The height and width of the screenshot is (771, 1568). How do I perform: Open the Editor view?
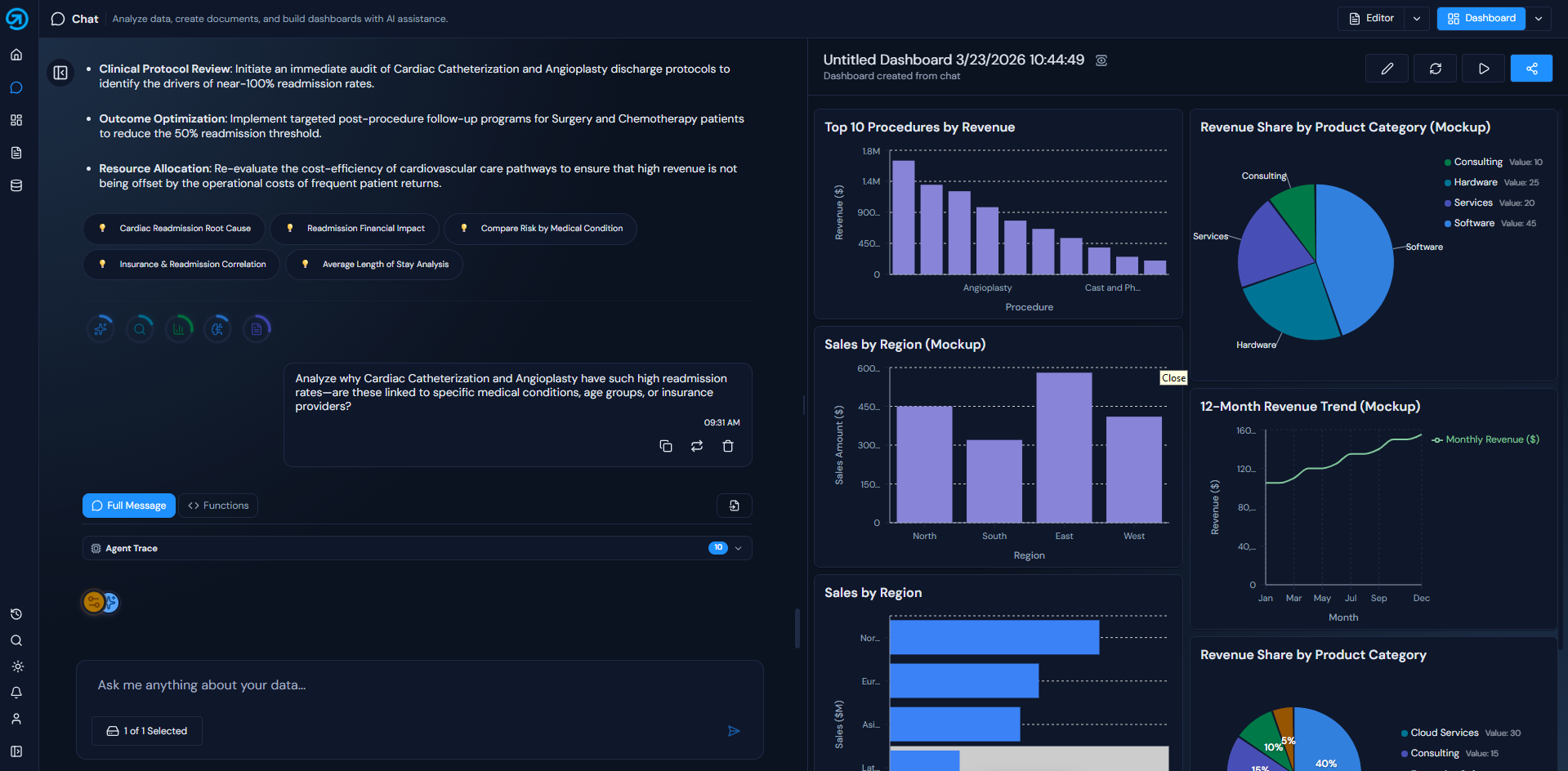click(1372, 18)
